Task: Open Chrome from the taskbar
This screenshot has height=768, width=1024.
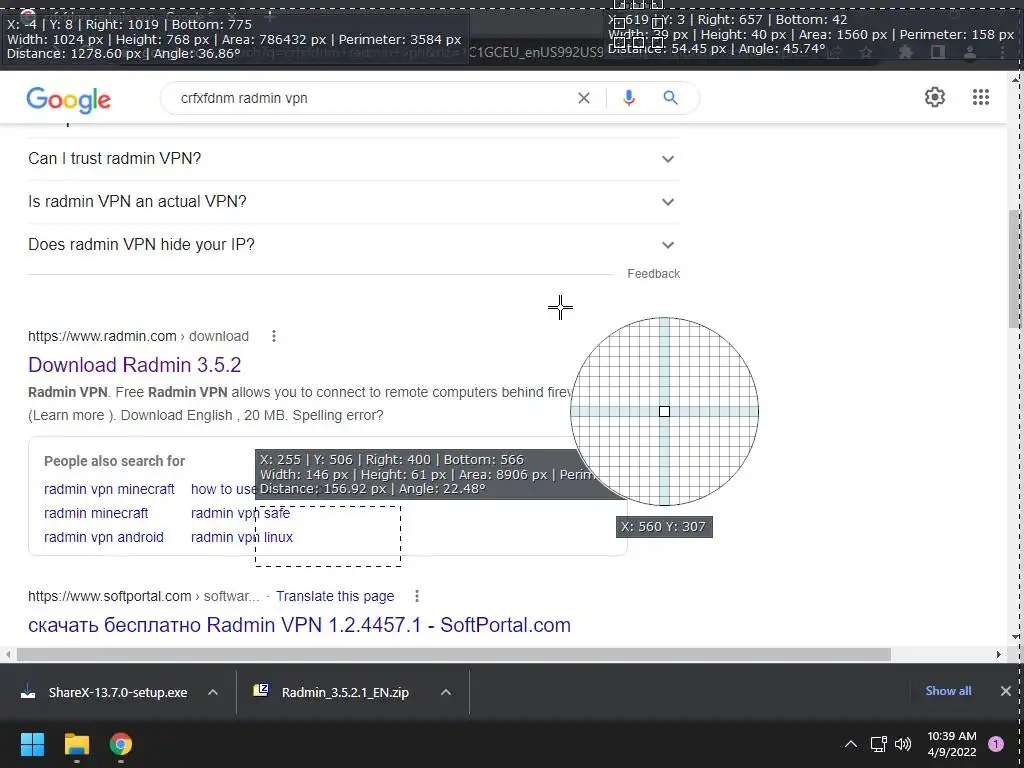Action: (x=120, y=744)
